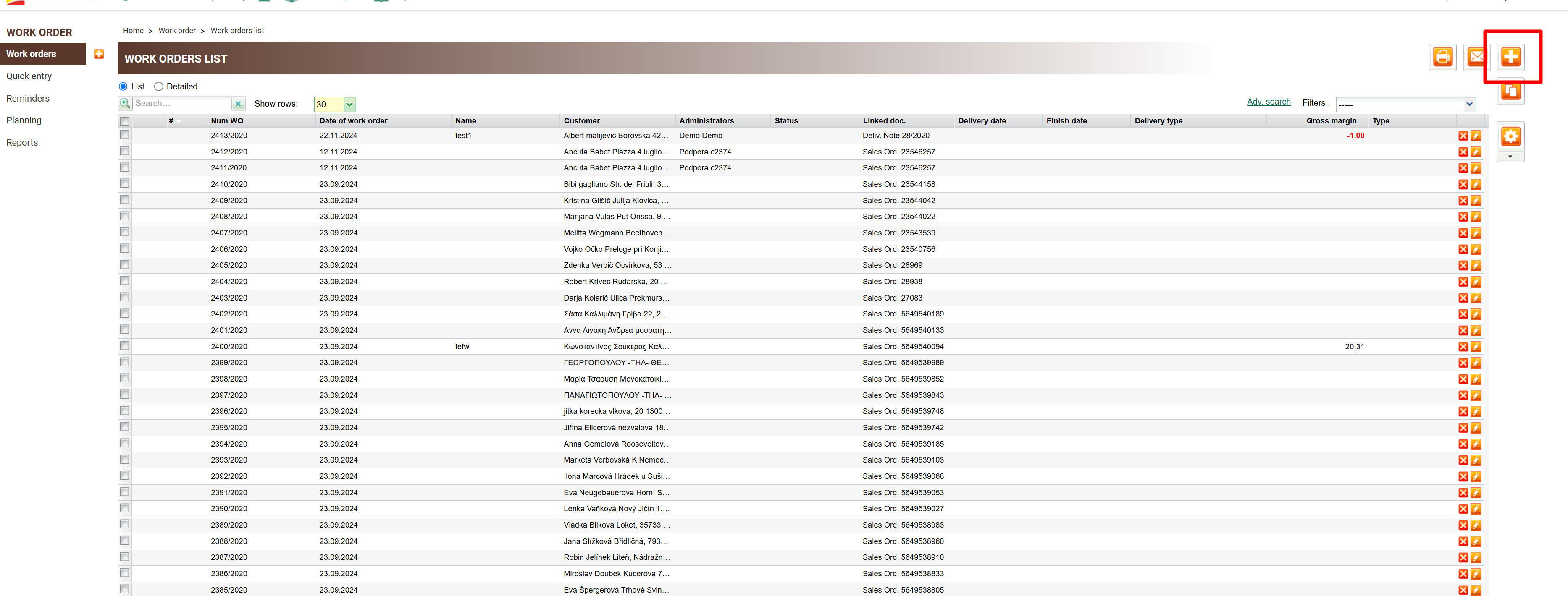1568x596 pixels.
Task: Open the orange gear settings button
Action: click(x=1510, y=136)
